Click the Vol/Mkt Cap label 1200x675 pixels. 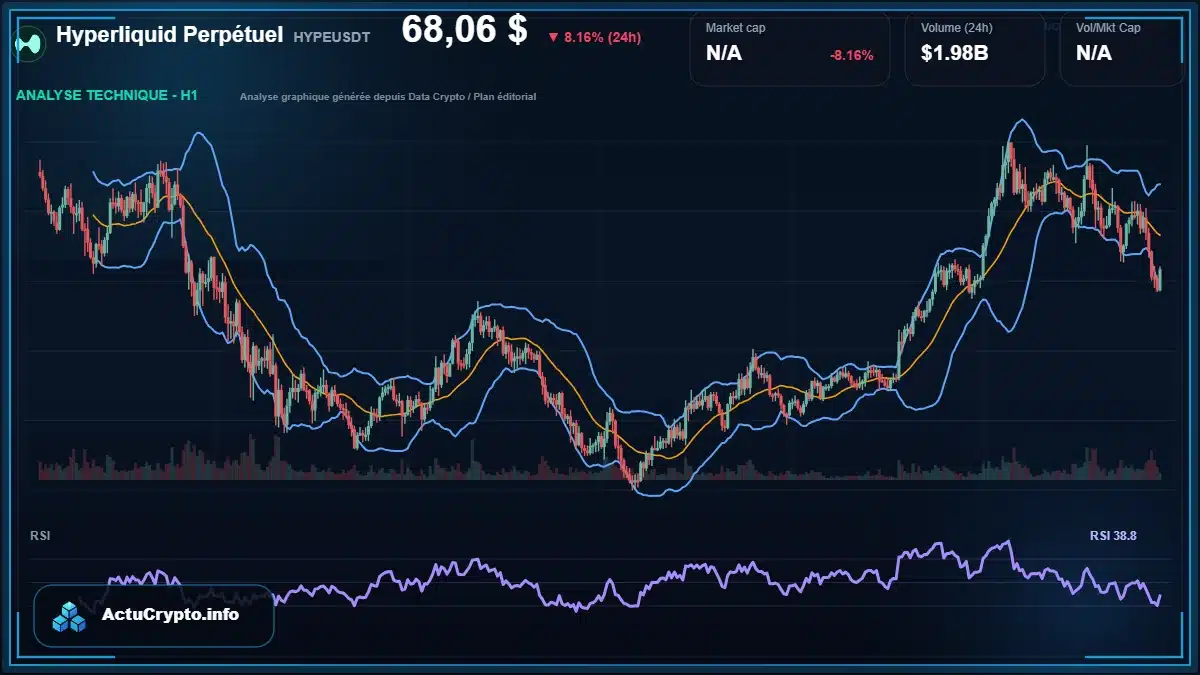click(x=1108, y=28)
